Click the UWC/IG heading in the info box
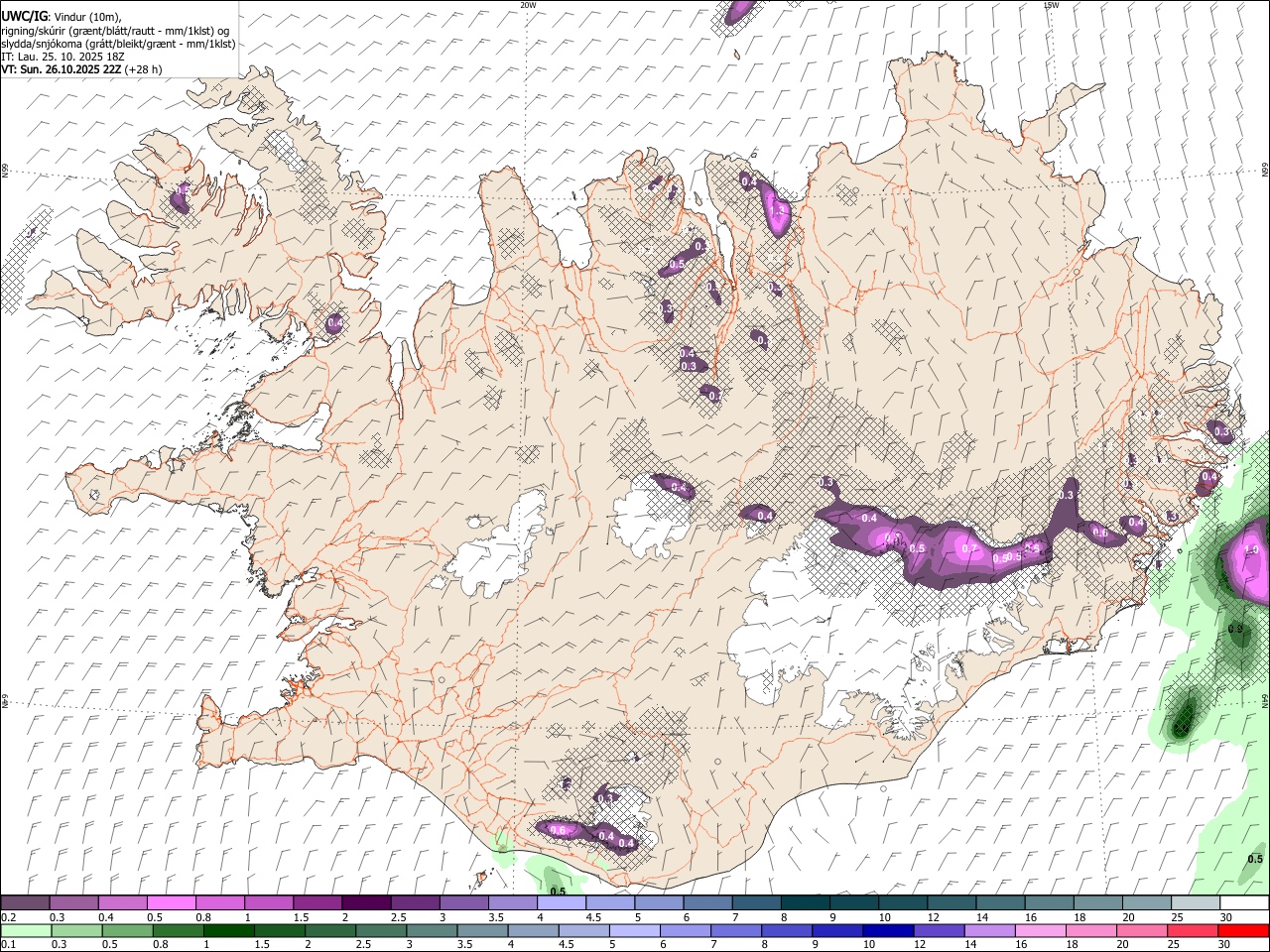Screen dimensions: 1270x952 [24, 16]
